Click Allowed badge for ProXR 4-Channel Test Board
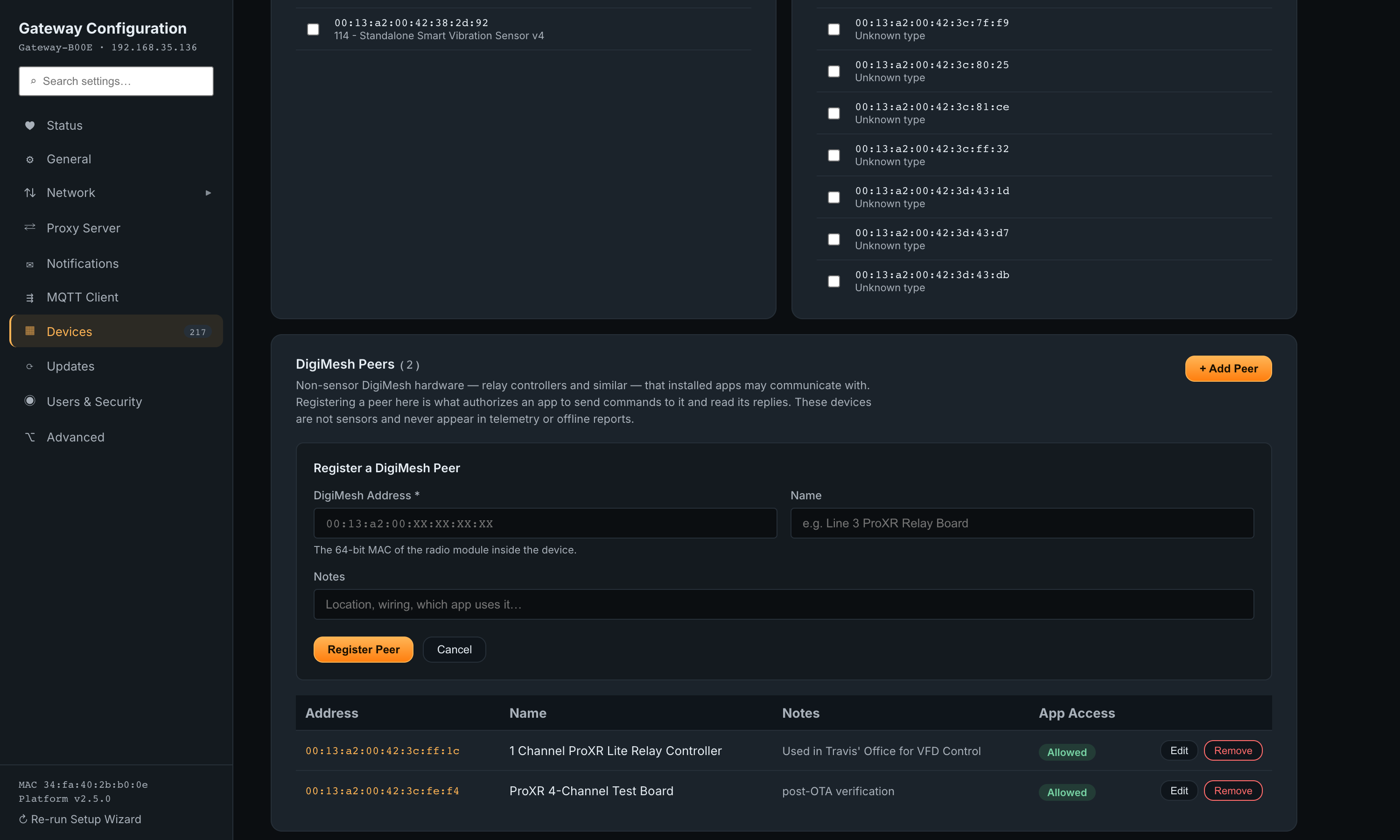This screenshot has width=1400, height=840. point(1067,792)
